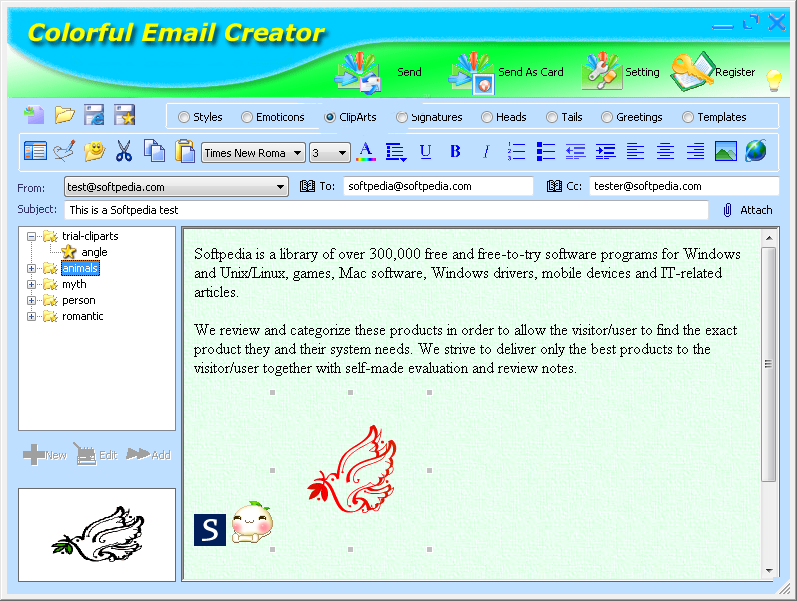
Task: Click the Send mail icon
Action: [x=358, y=72]
